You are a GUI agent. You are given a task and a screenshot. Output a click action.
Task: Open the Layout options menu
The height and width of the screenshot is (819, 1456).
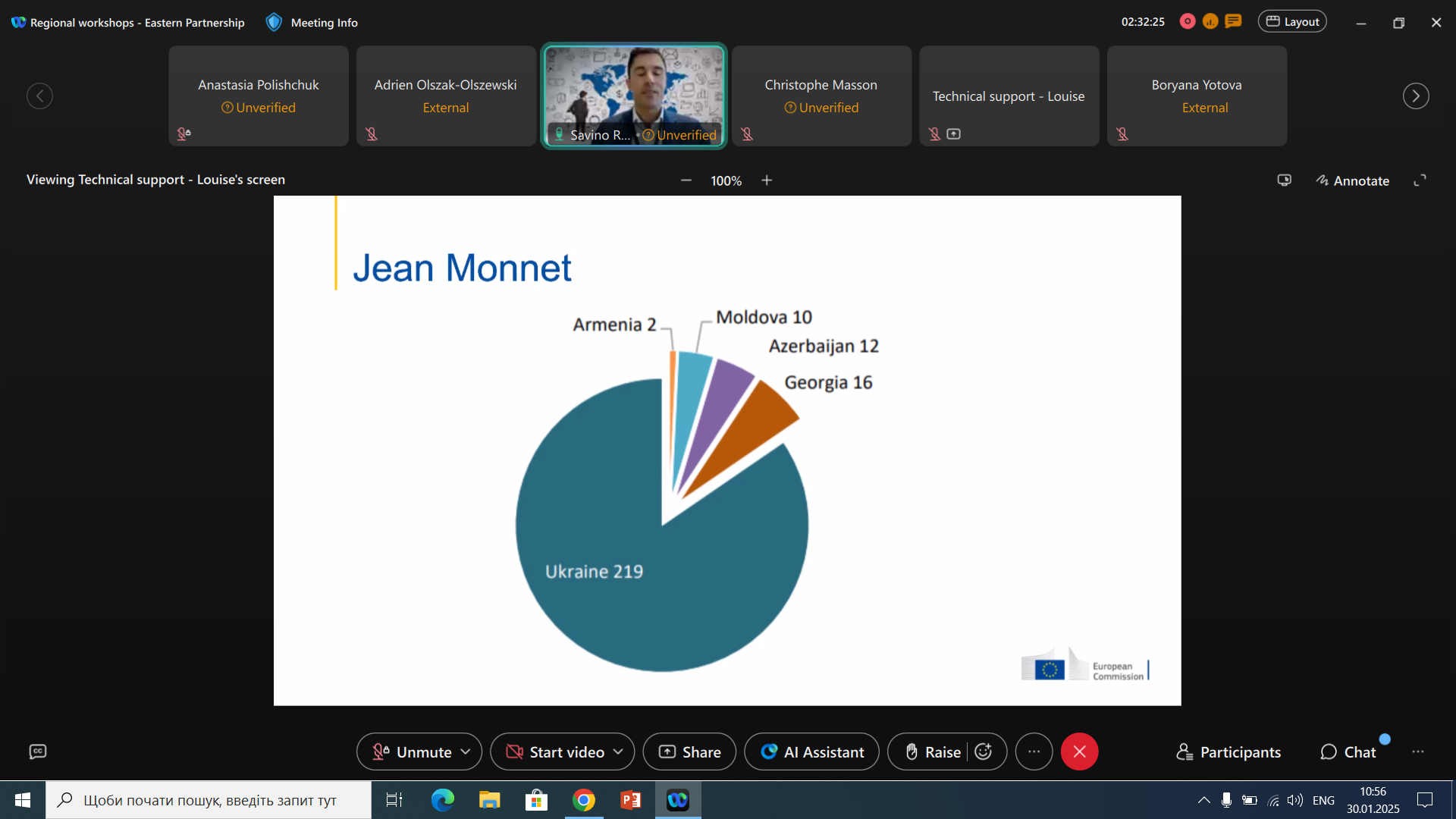tap(1292, 22)
